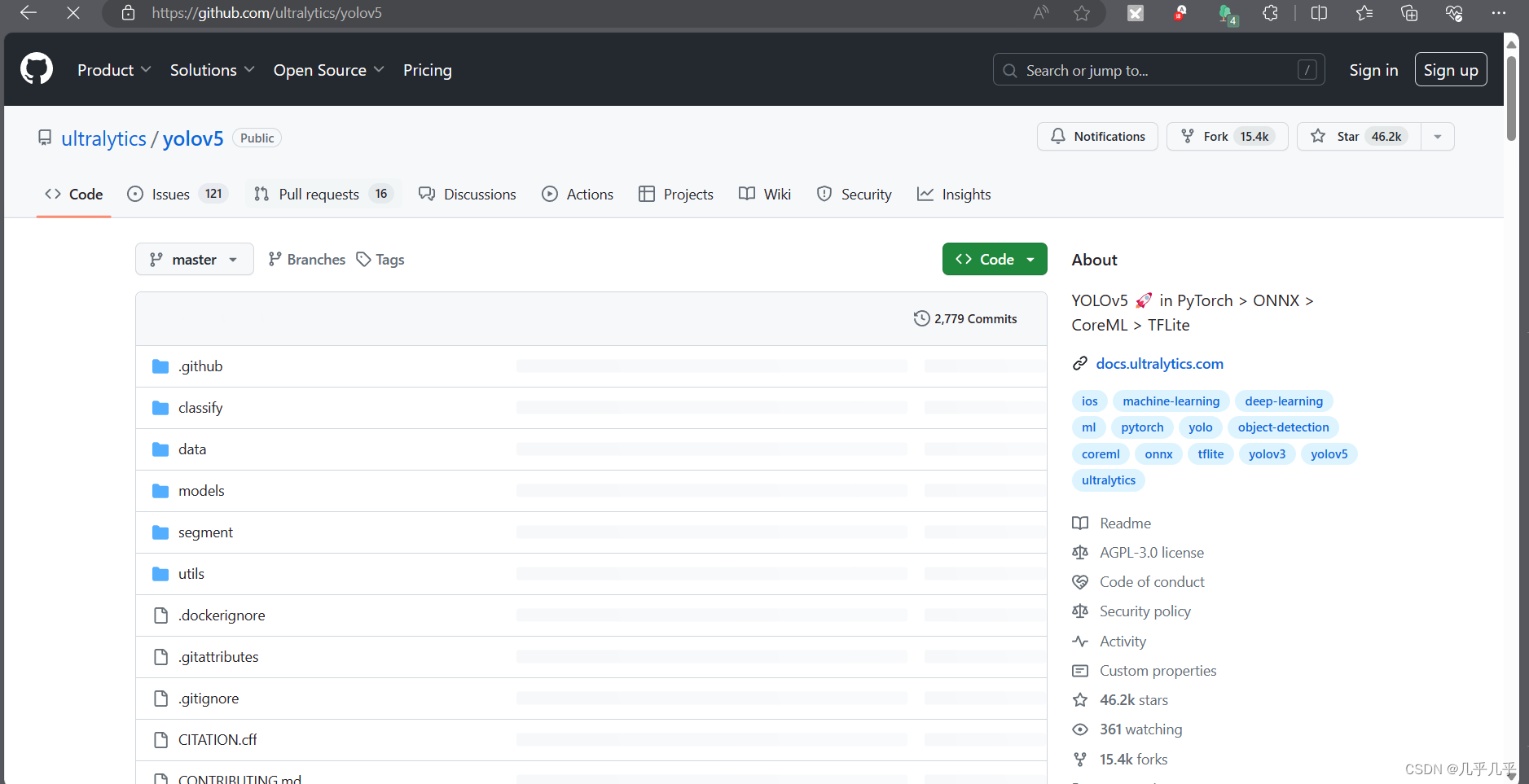The image size is (1529, 784).
Task: View Tags list
Action: [380, 259]
